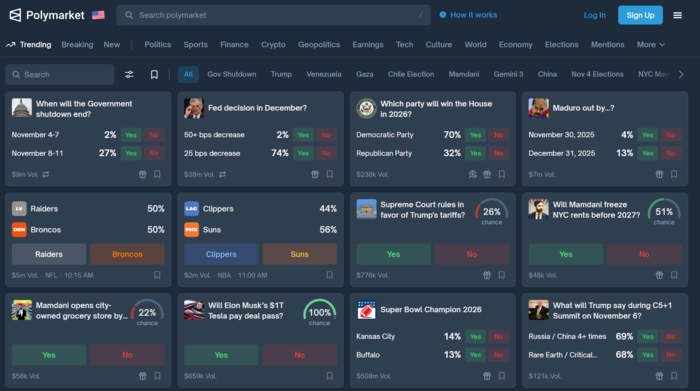Filter by Chile Election topic
The width and height of the screenshot is (700, 391).
click(x=411, y=75)
